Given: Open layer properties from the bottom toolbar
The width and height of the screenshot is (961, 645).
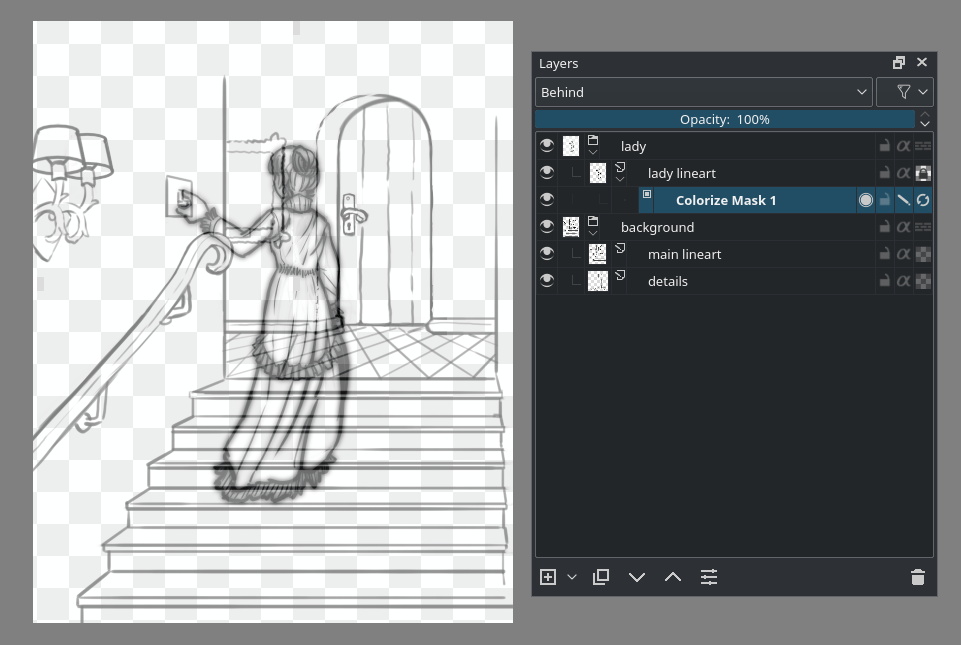Looking at the screenshot, I should [x=709, y=577].
